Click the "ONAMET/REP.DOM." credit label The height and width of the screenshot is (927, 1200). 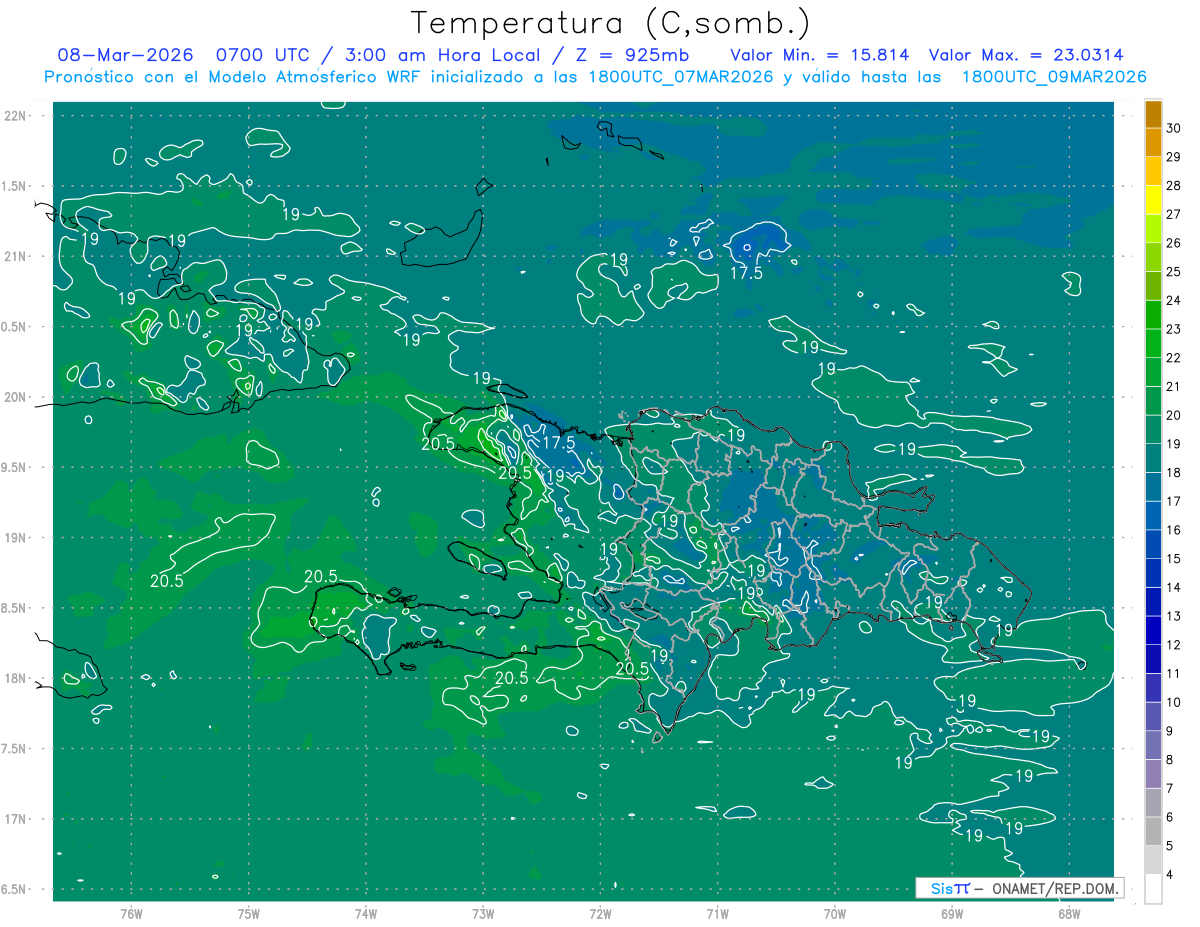click(x=1054, y=888)
